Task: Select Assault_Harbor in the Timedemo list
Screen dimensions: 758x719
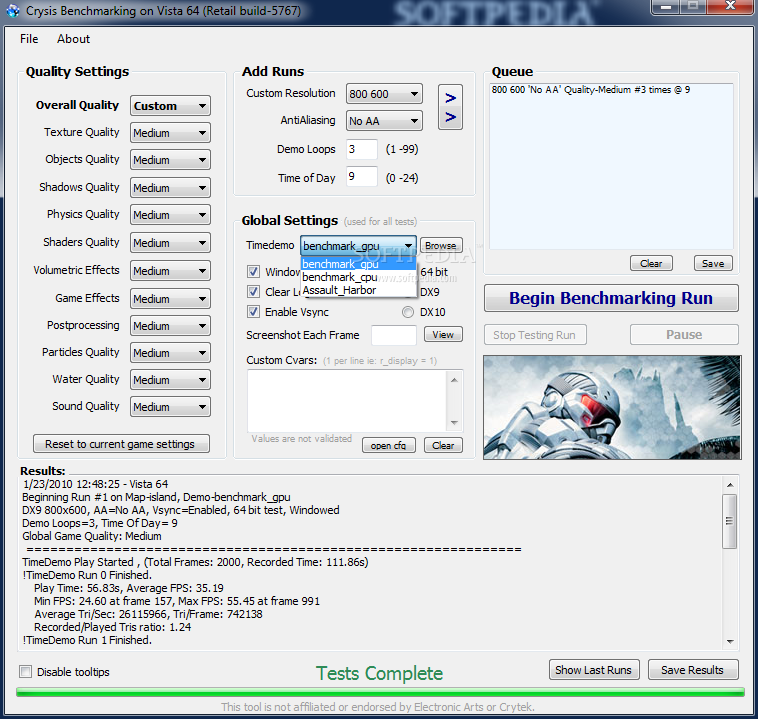Action: pos(358,290)
